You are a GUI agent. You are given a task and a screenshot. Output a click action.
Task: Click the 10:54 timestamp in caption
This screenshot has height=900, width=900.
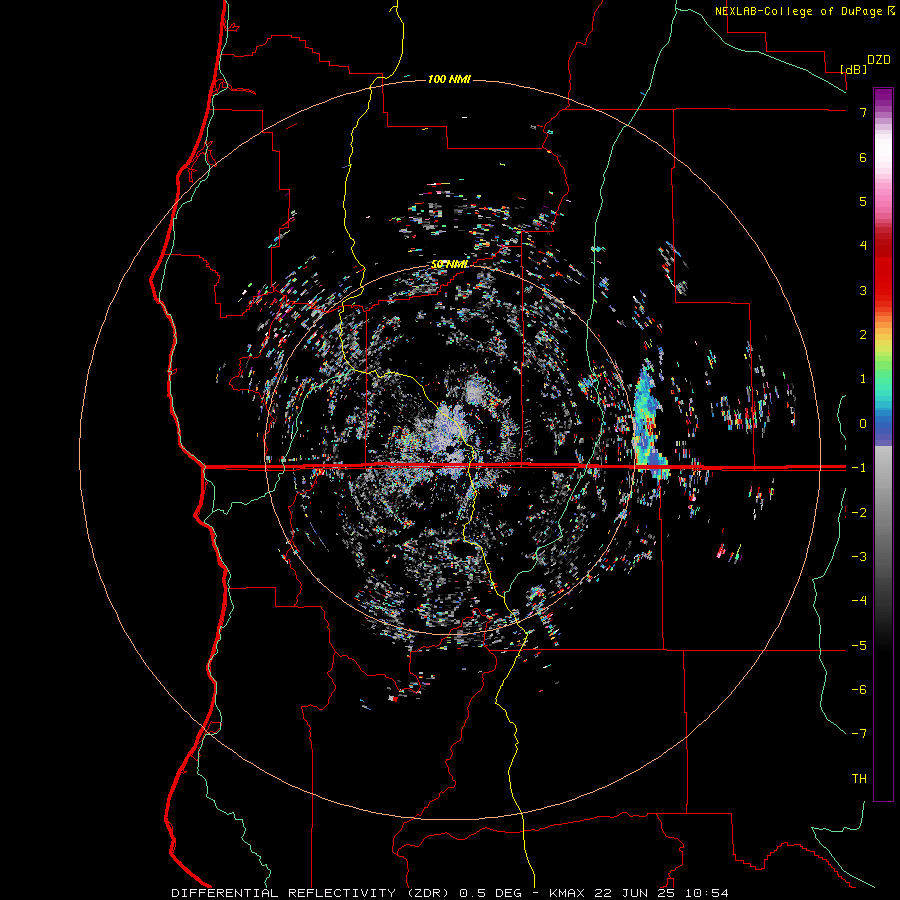[706, 893]
